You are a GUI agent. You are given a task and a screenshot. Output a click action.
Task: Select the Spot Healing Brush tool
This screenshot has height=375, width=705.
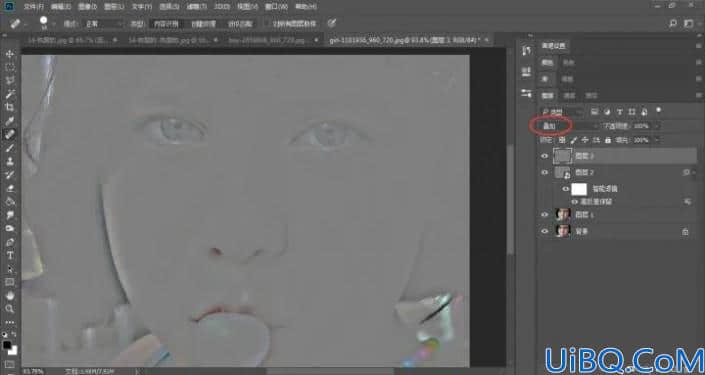(x=10, y=134)
